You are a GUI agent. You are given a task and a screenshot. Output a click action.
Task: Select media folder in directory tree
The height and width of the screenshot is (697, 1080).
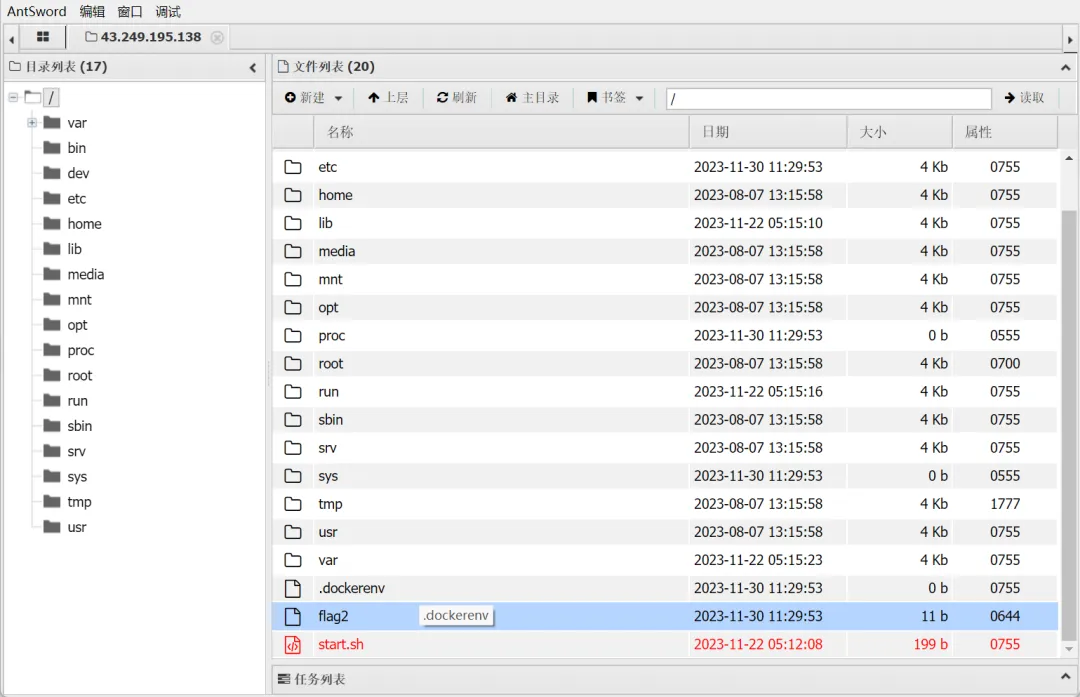85,275
